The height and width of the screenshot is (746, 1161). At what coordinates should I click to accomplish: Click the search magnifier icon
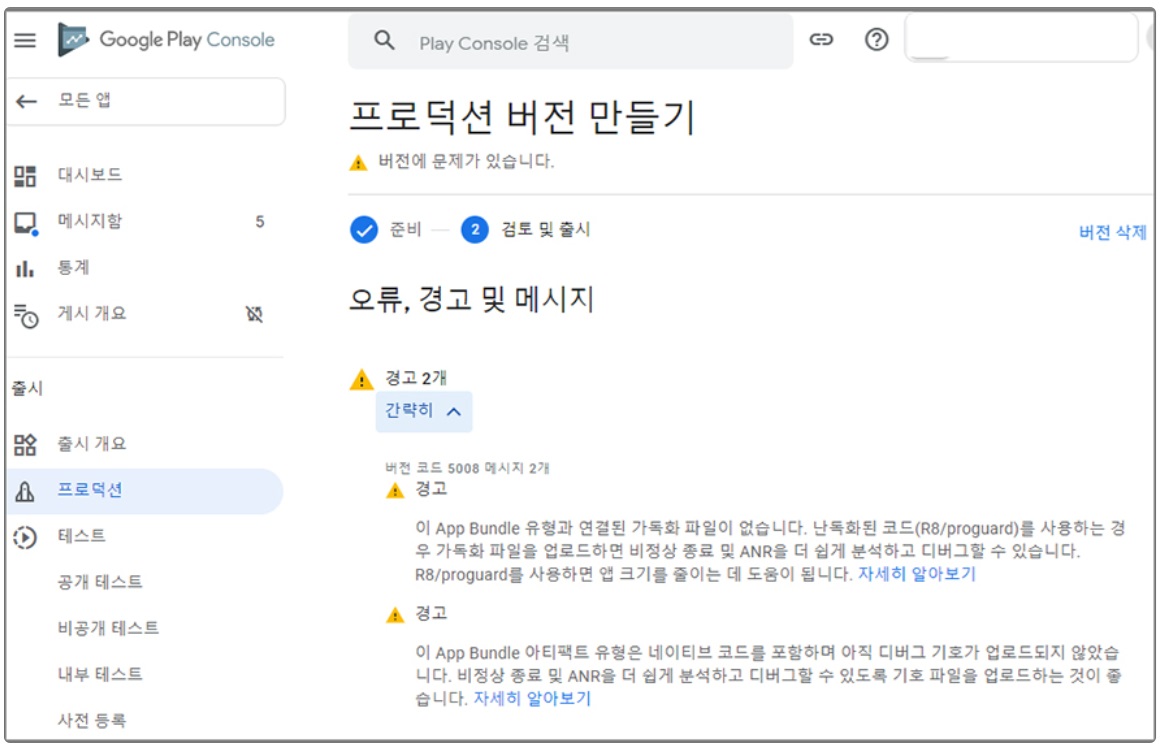(x=384, y=40)
